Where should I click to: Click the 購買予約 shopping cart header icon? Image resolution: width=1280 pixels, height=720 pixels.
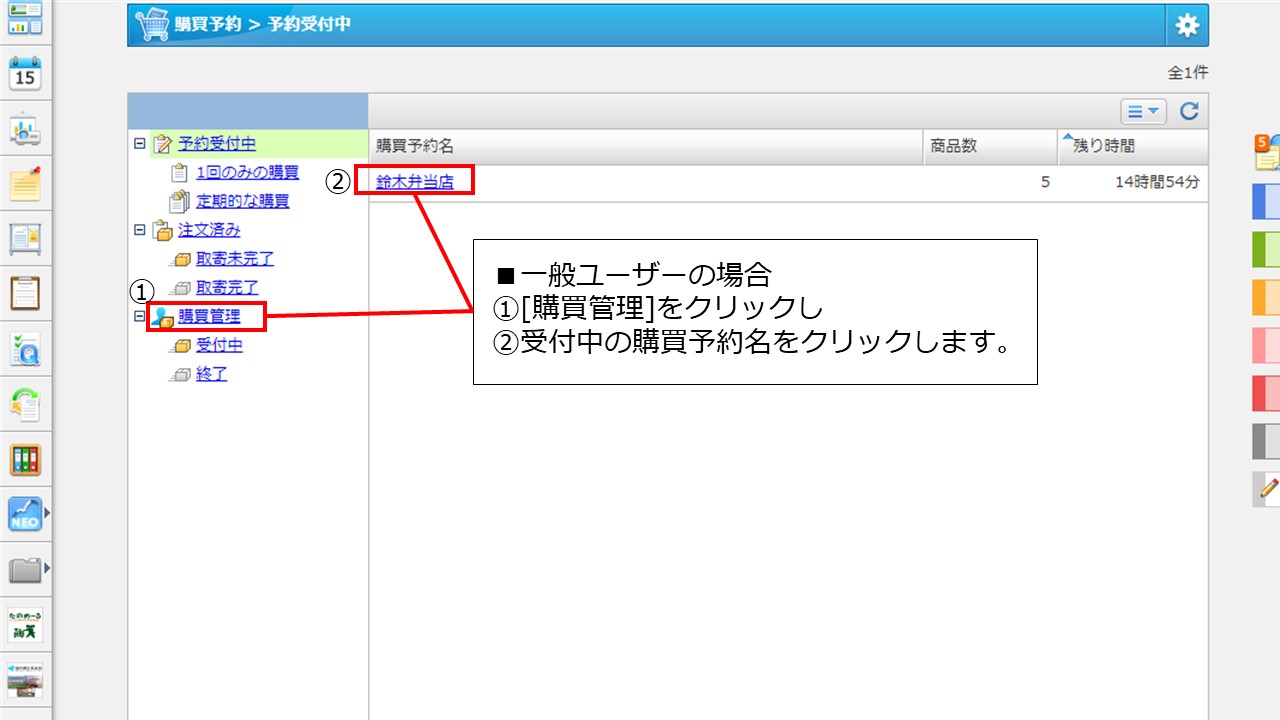151,24
